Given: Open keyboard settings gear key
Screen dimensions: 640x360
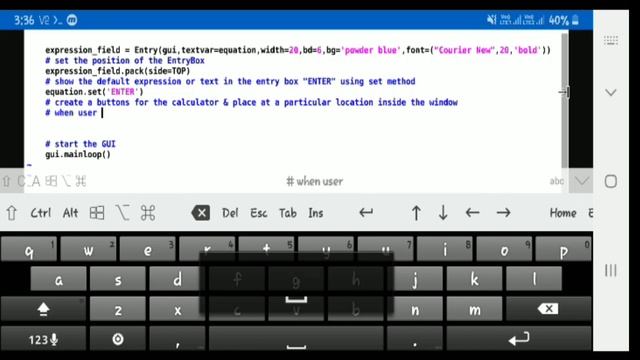Looking at the screenshot, I should pos(118,339).
